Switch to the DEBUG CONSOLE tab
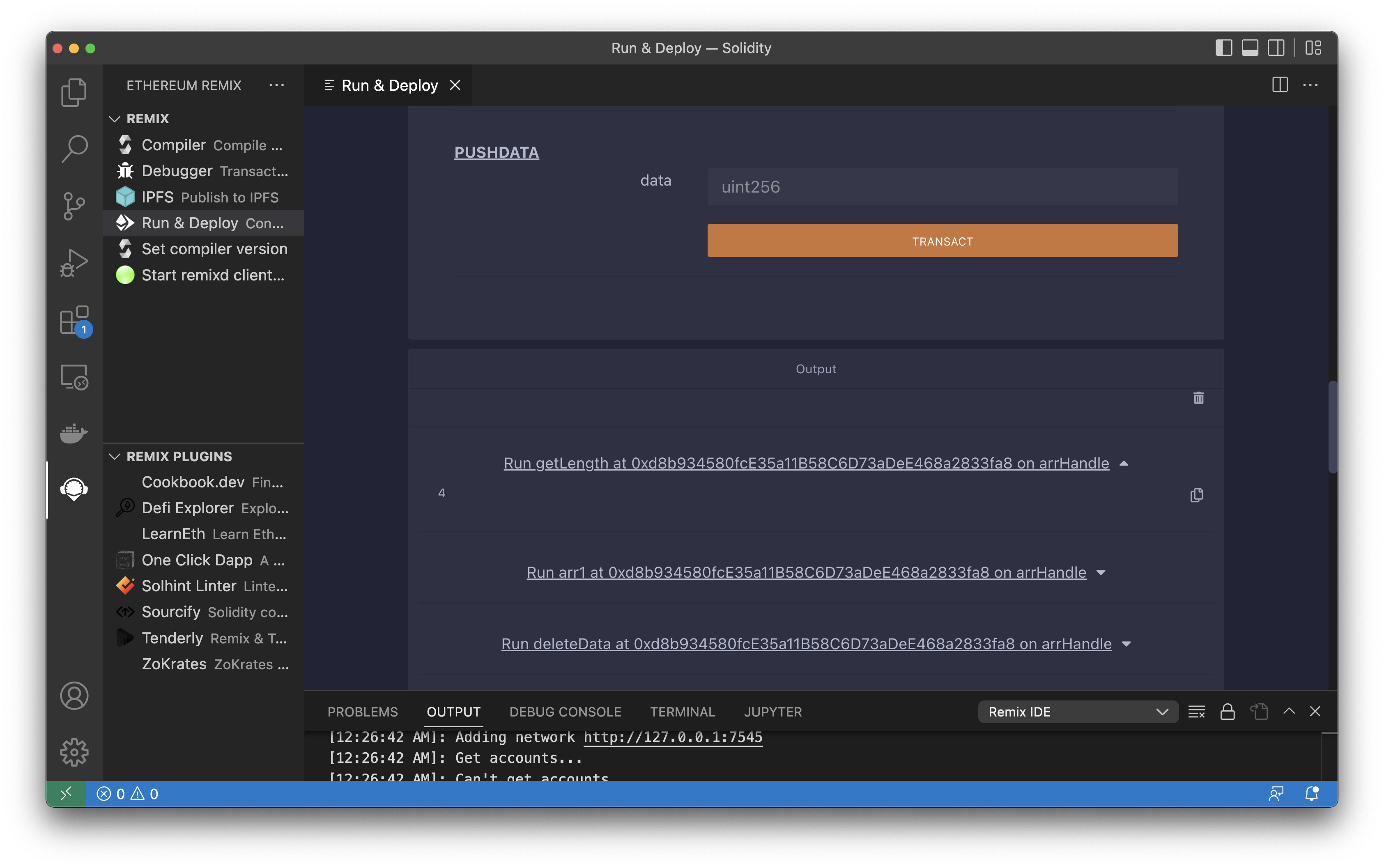 [x=565, y=712]
